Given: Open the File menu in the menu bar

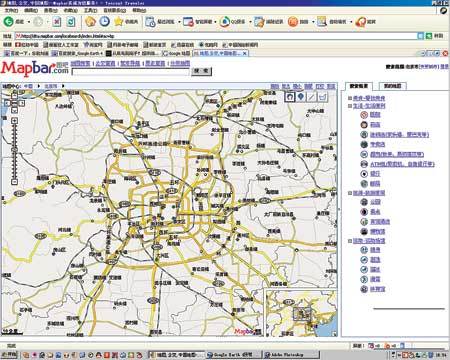Looking at the screenshot, I should coord(11,11).
